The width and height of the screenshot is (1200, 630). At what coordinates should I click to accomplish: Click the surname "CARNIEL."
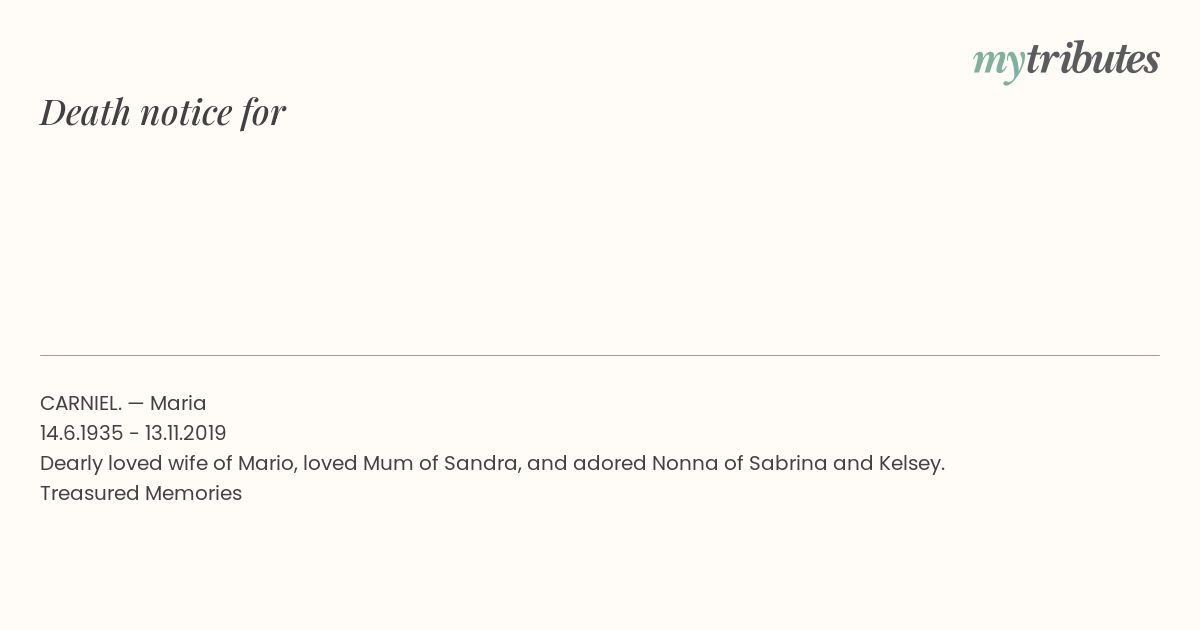81,403
